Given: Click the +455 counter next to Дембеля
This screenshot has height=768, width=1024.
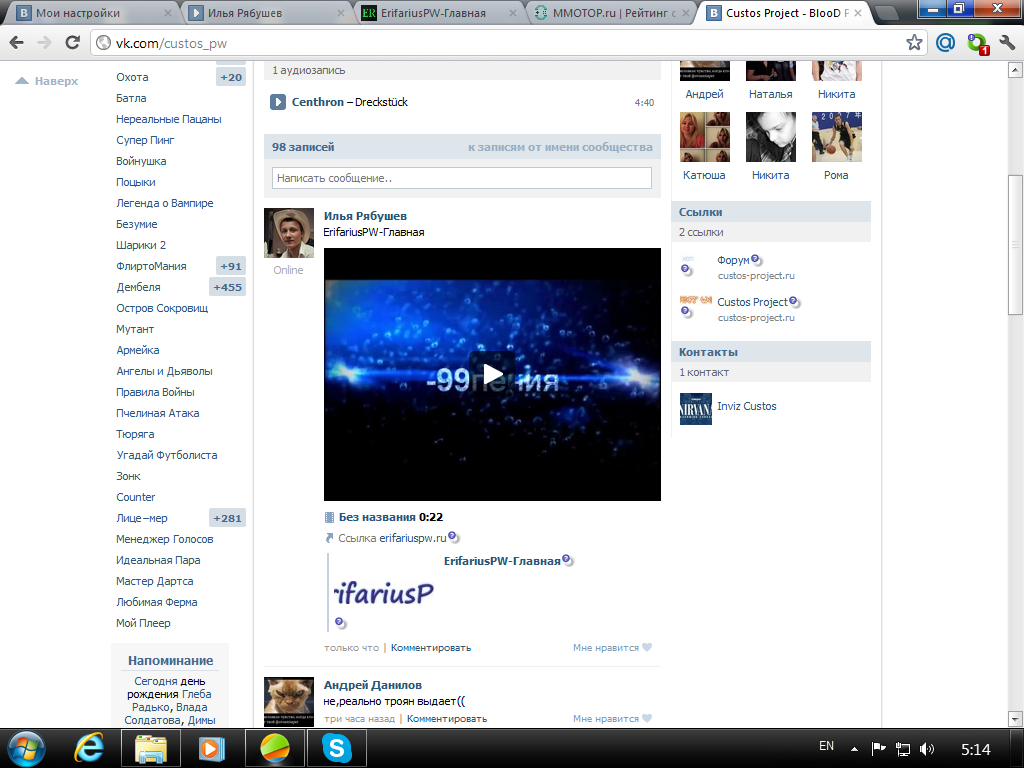Looking at the screenshot, I should tap(227, 287).
